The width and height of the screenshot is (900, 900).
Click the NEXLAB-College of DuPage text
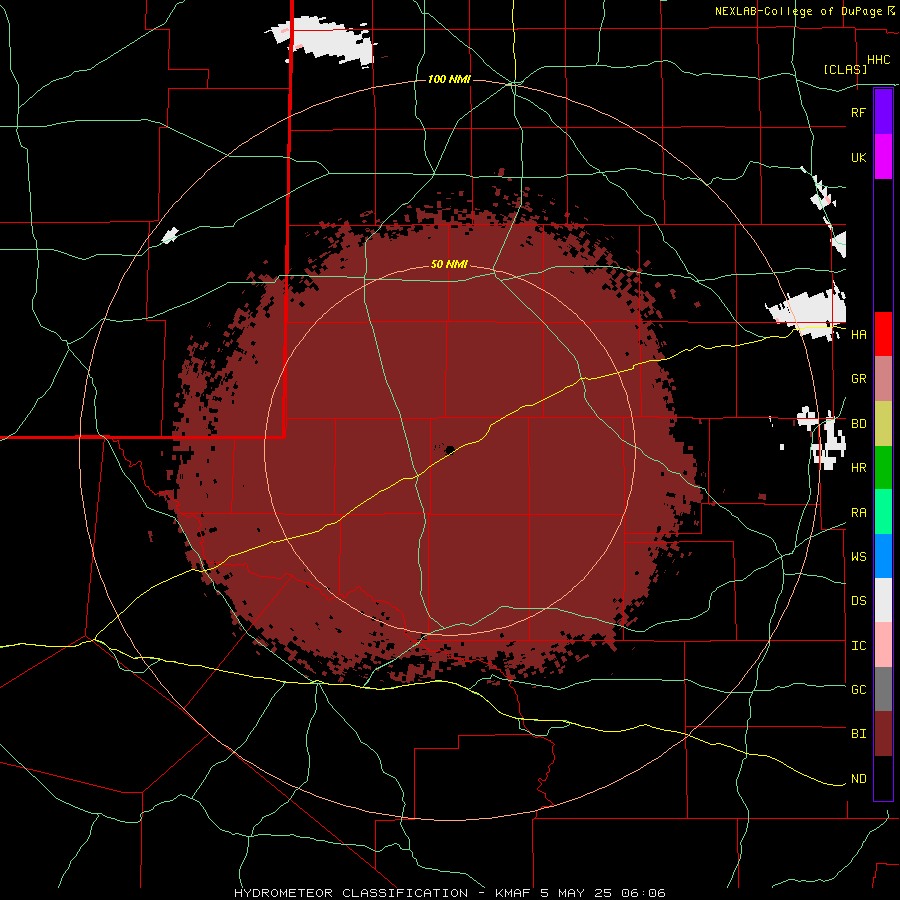pos(798,11)
